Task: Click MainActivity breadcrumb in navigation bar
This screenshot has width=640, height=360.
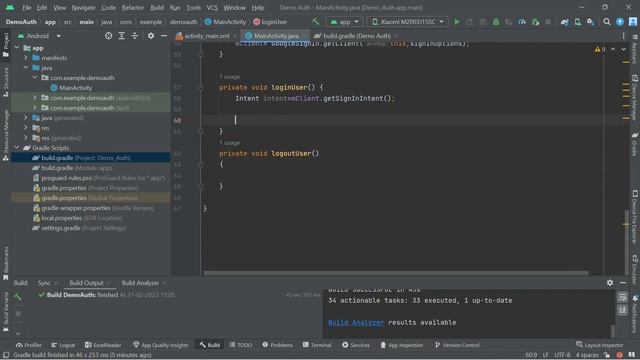Action: tap(225, 22)
